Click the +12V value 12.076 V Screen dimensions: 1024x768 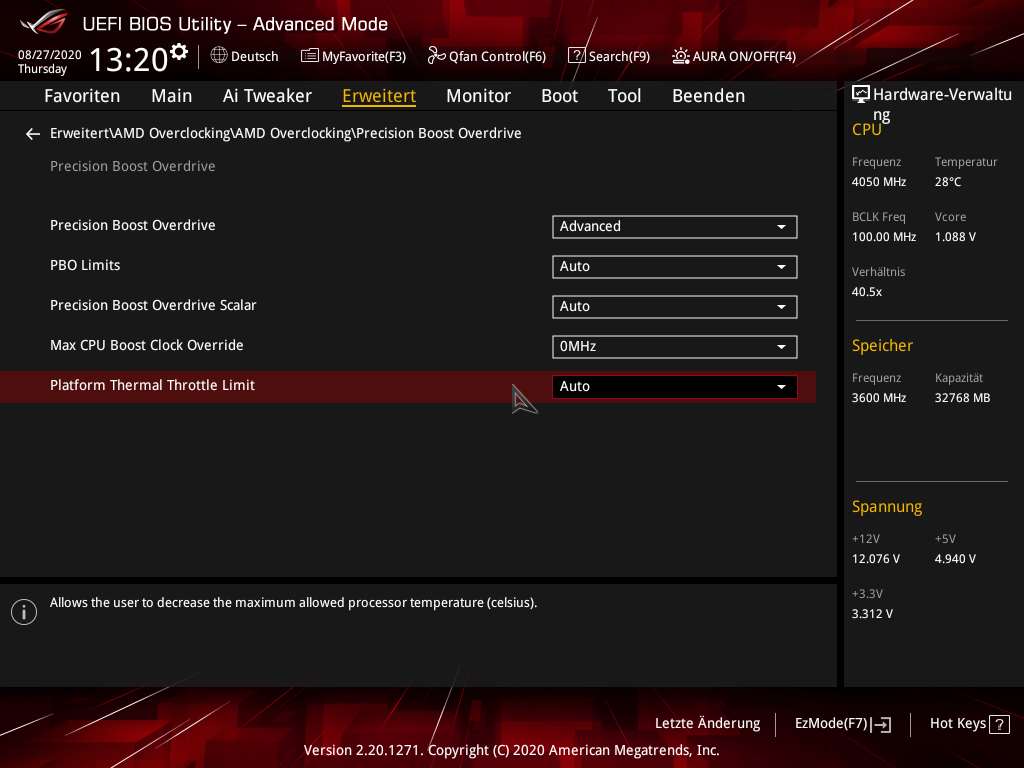pos(875,559)
